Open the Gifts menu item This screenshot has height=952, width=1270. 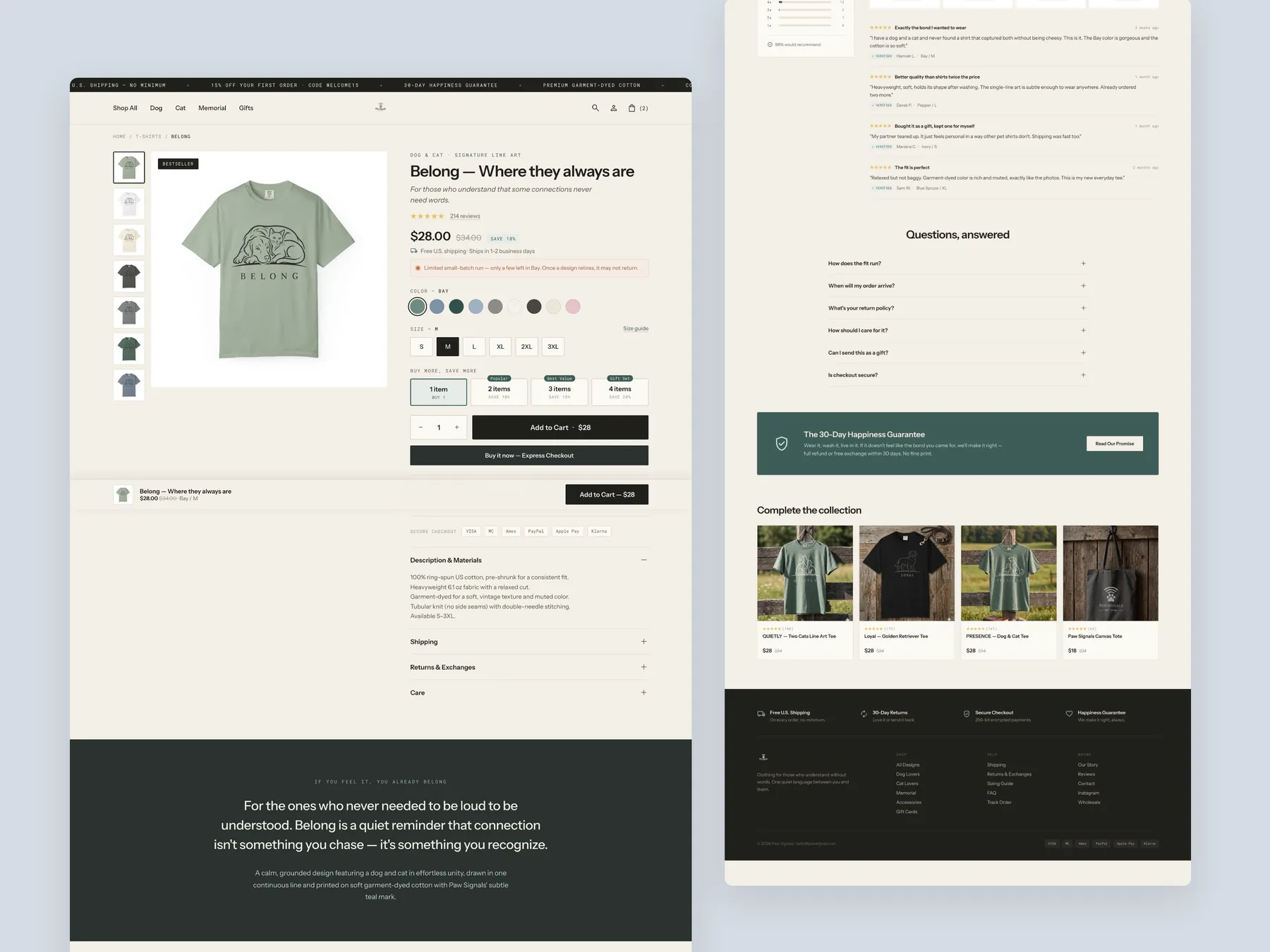coord(246,108)
